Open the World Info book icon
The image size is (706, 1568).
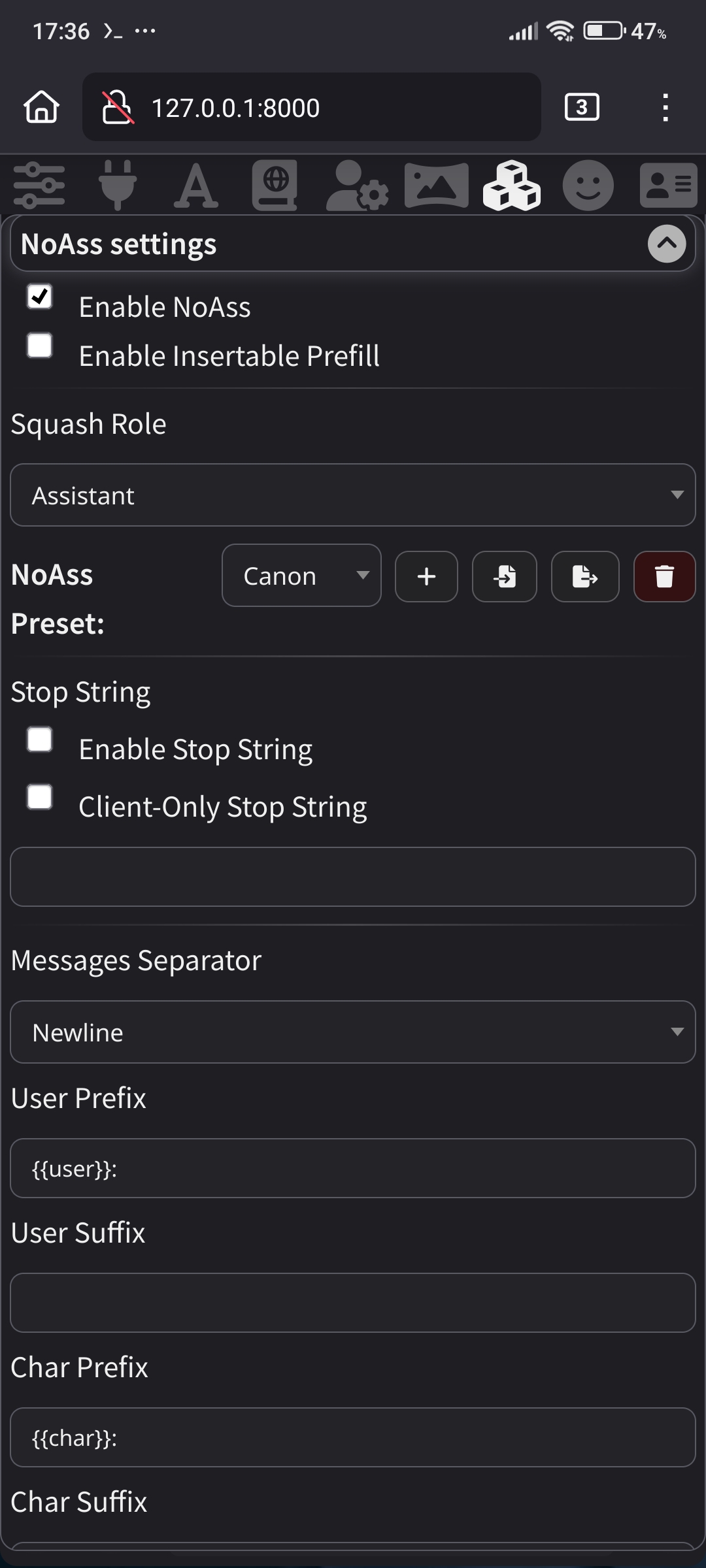click(x=275, y=186)
